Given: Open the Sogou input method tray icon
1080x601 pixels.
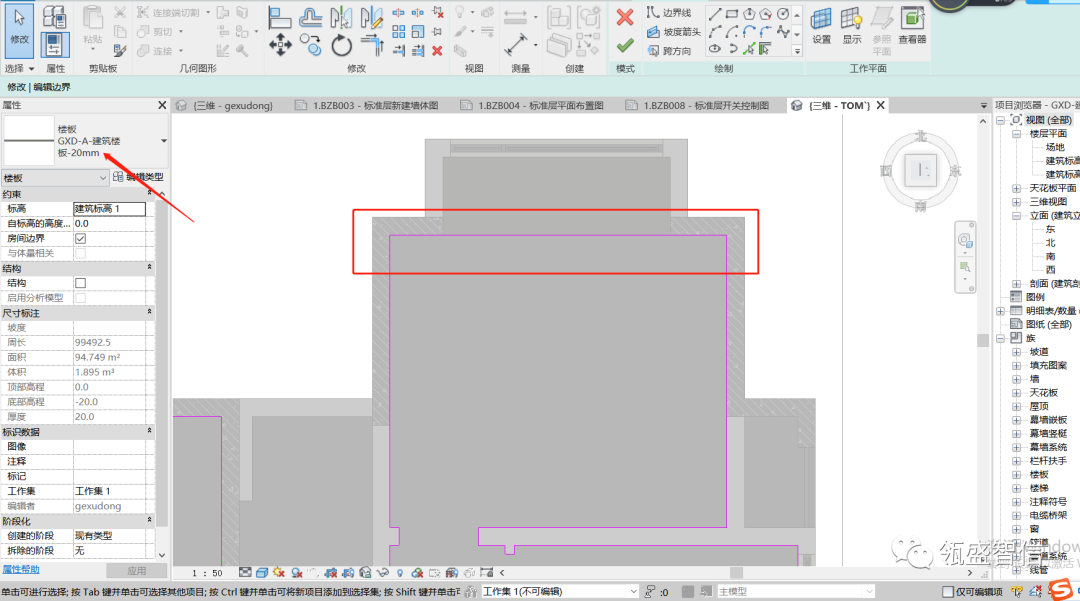Looking at the screenshot, I should pos(1059,590).
